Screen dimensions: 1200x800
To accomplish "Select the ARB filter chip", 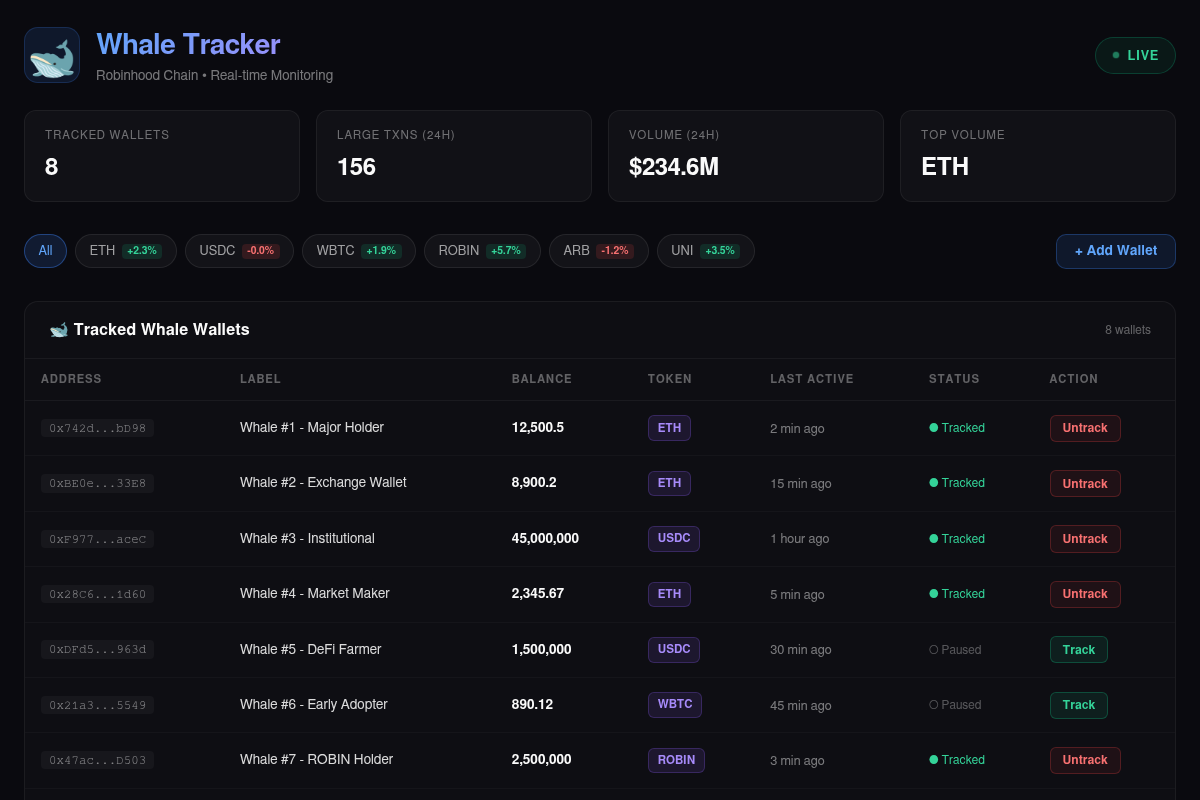I will tap(599, 251).
